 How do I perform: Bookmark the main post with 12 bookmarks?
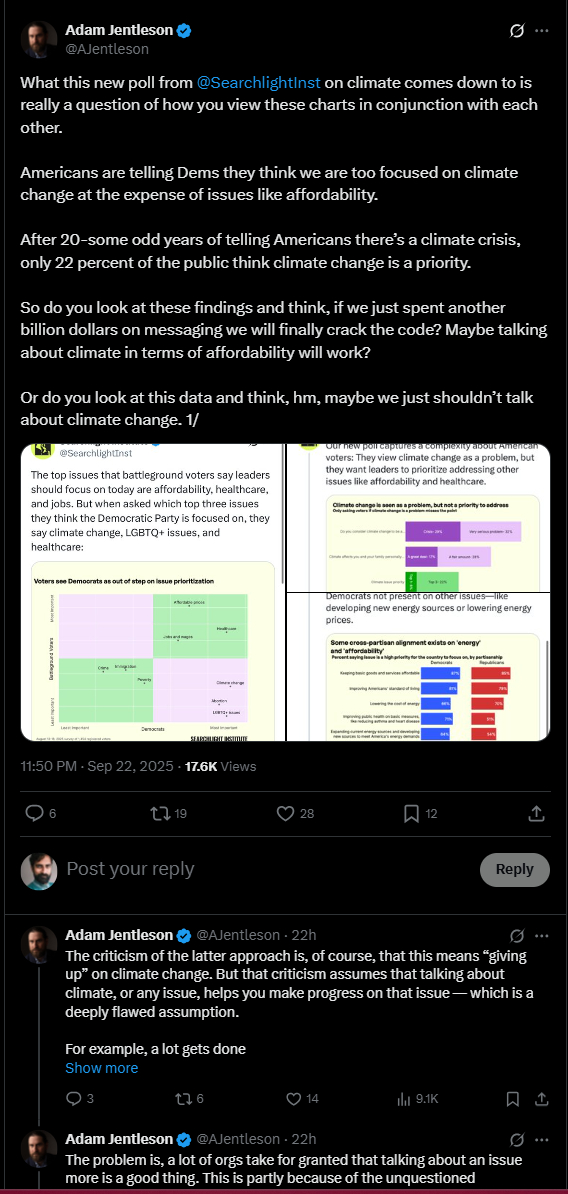point(410,814)
